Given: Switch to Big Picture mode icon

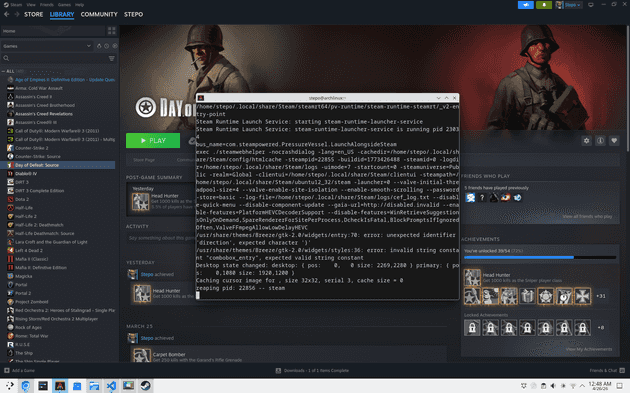Looking at the screenshot, I should pos(591,5).
